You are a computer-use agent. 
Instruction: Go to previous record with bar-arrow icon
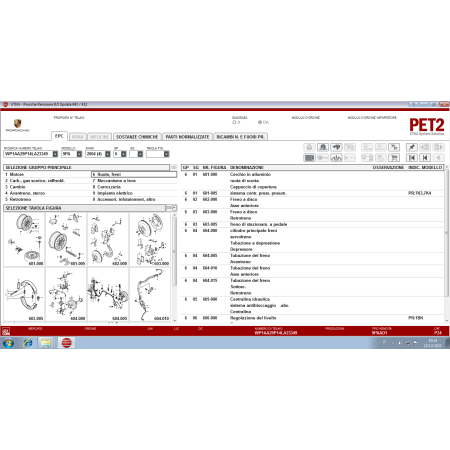(425, 158)
